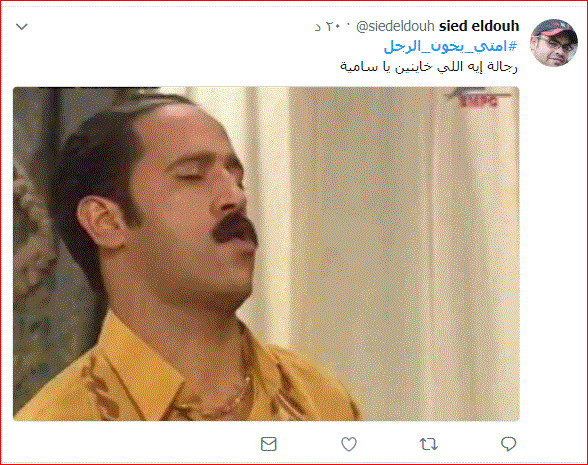Image resolution: width=588 pixels, height=465 pixels.
Task: Open profile via display name sied eldouh
Action: pyautogui.click(x=479, y=26)
